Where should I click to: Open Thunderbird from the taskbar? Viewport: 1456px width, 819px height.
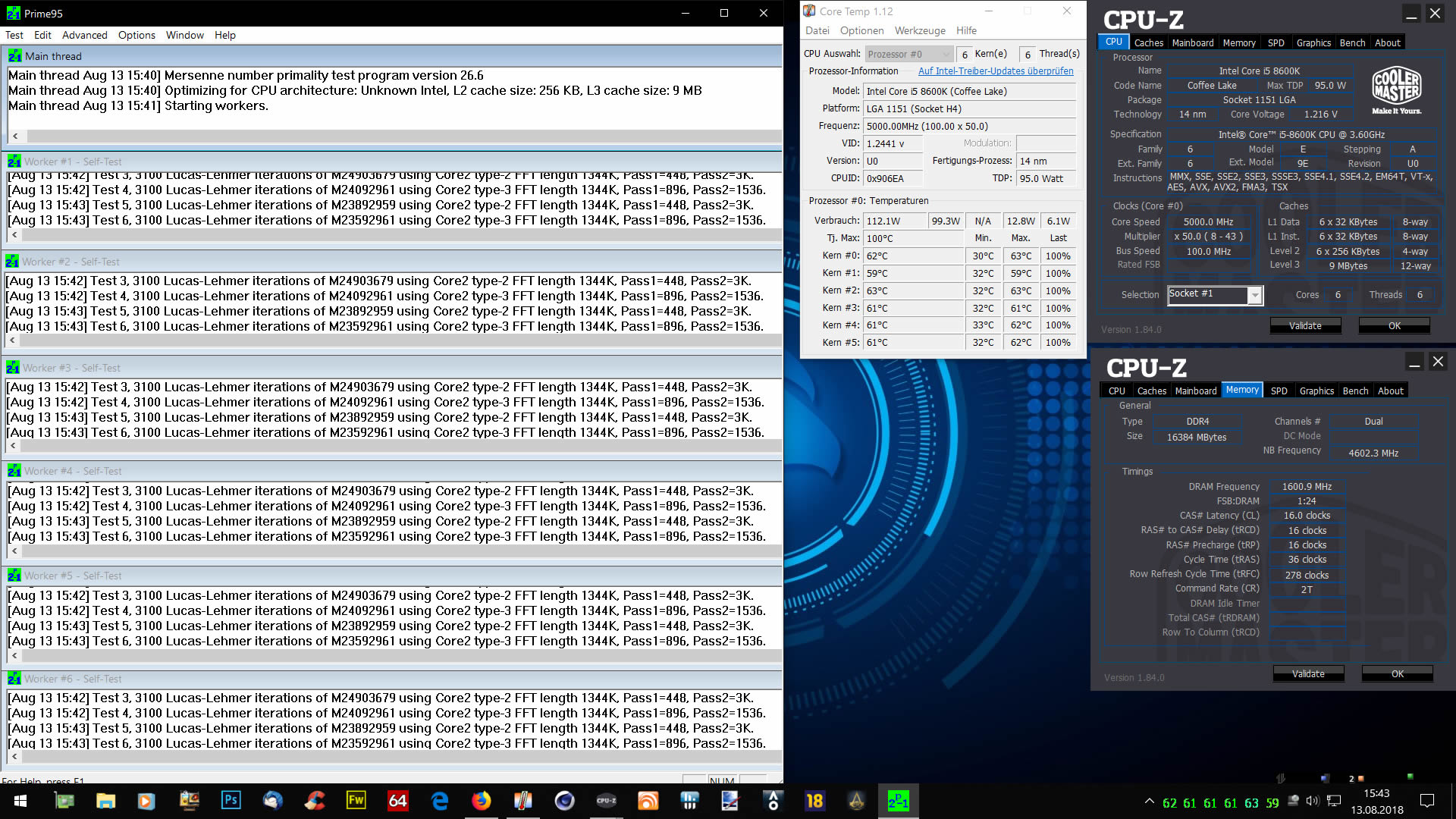point(272,801)
